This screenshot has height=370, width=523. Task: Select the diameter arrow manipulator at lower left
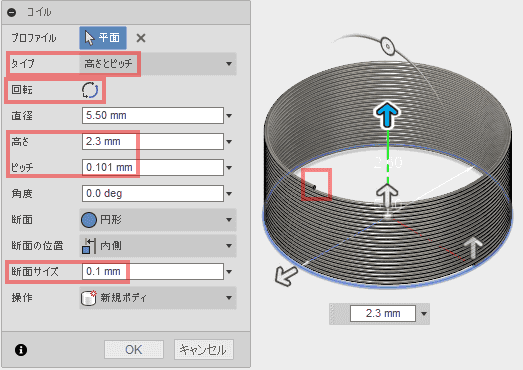(286, 276)
